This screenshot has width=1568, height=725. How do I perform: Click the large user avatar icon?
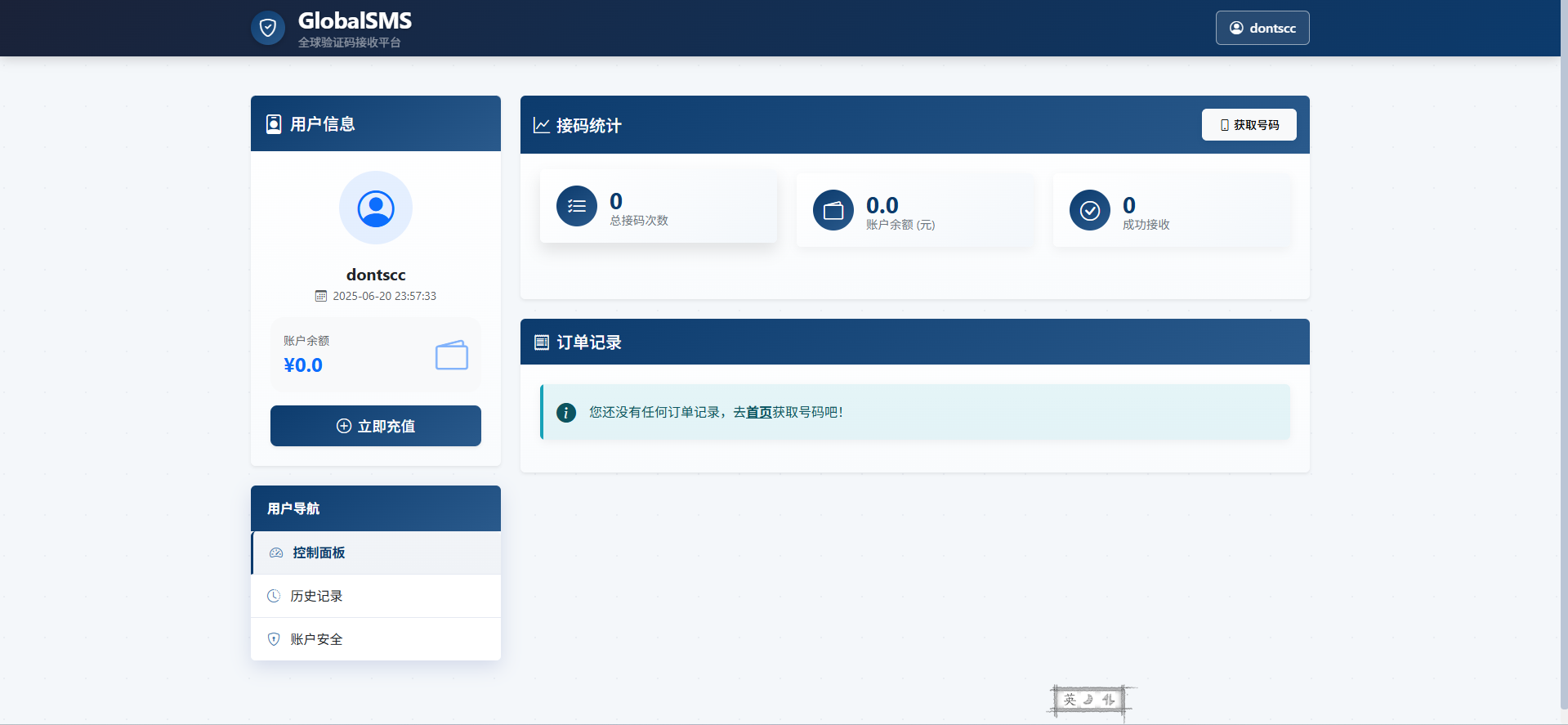coord(376,208)
